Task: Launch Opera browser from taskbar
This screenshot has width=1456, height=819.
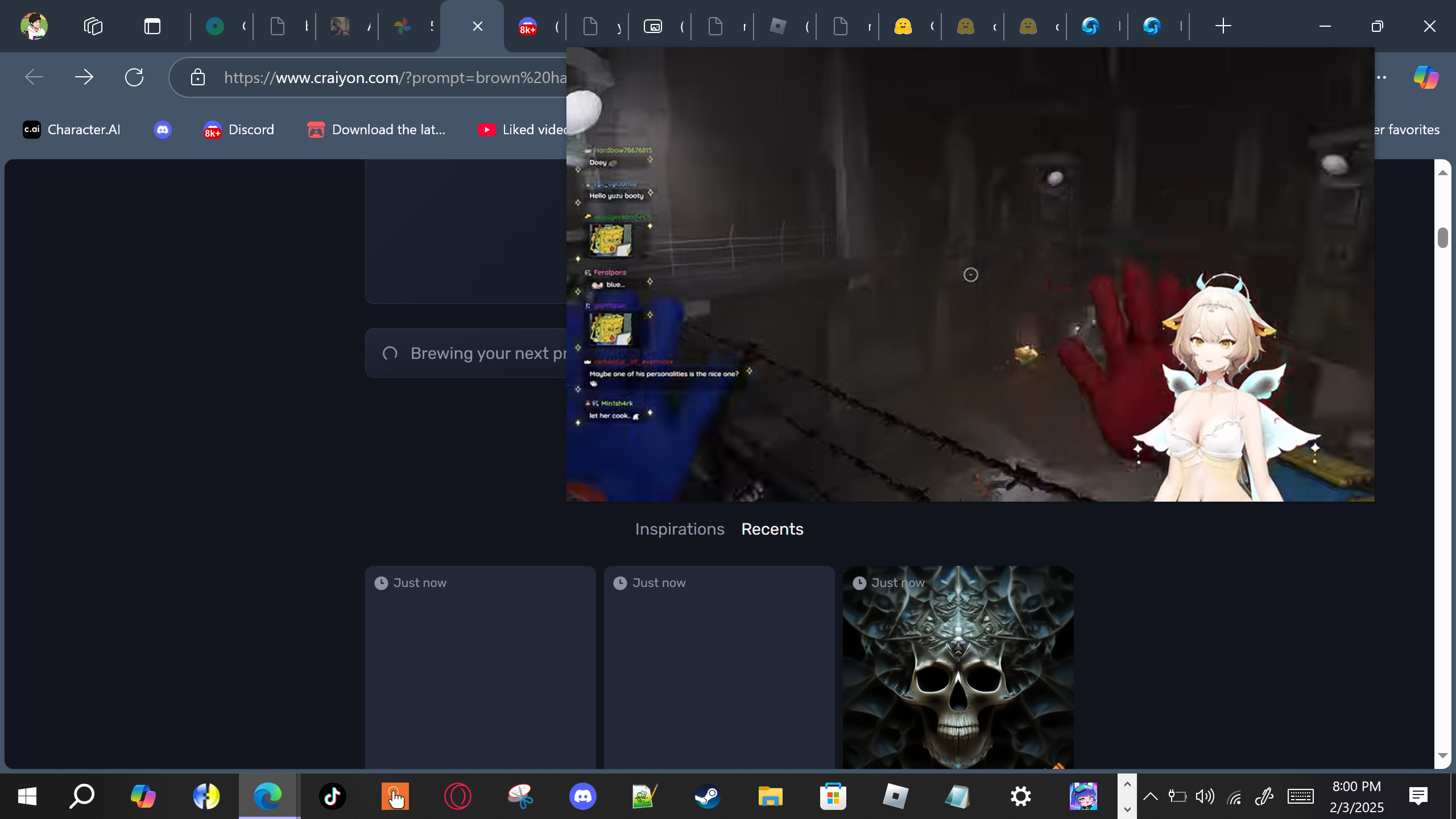Action: [458, 796]
